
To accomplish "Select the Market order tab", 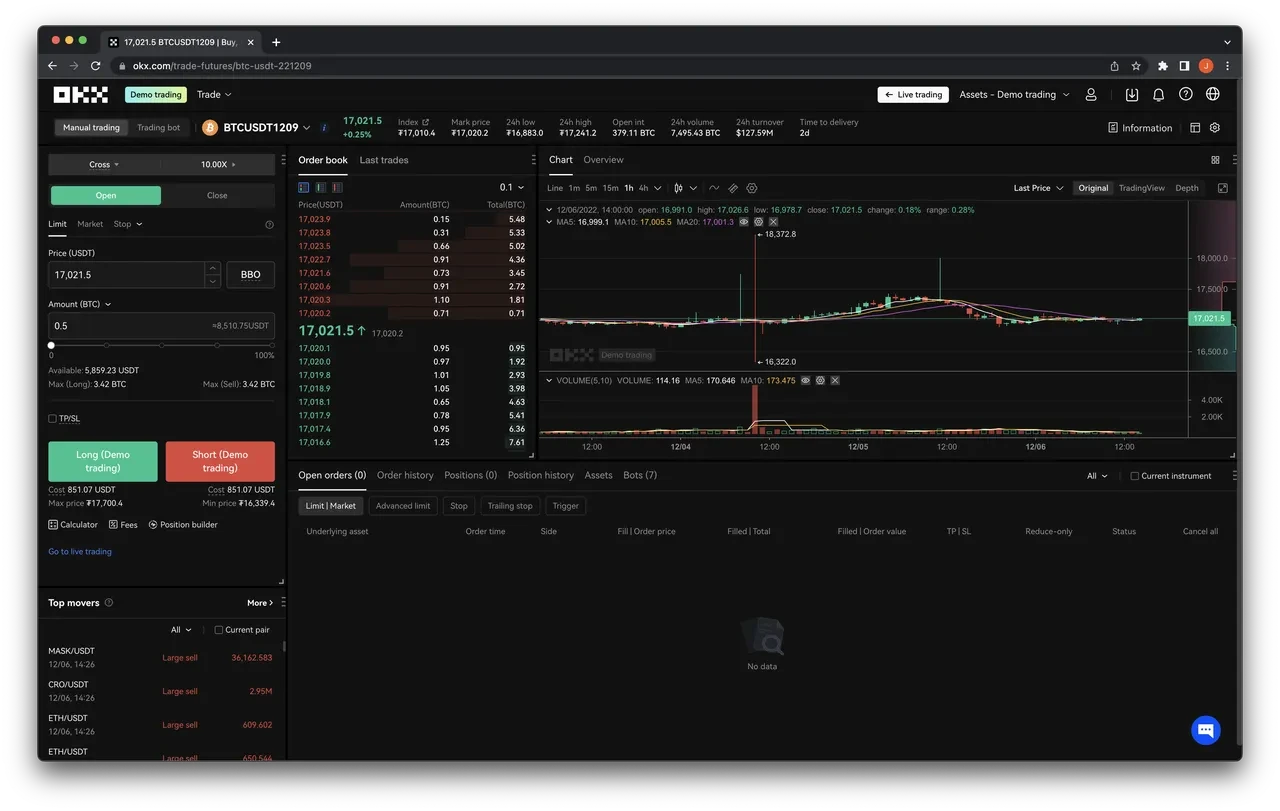I will (90, 224).
